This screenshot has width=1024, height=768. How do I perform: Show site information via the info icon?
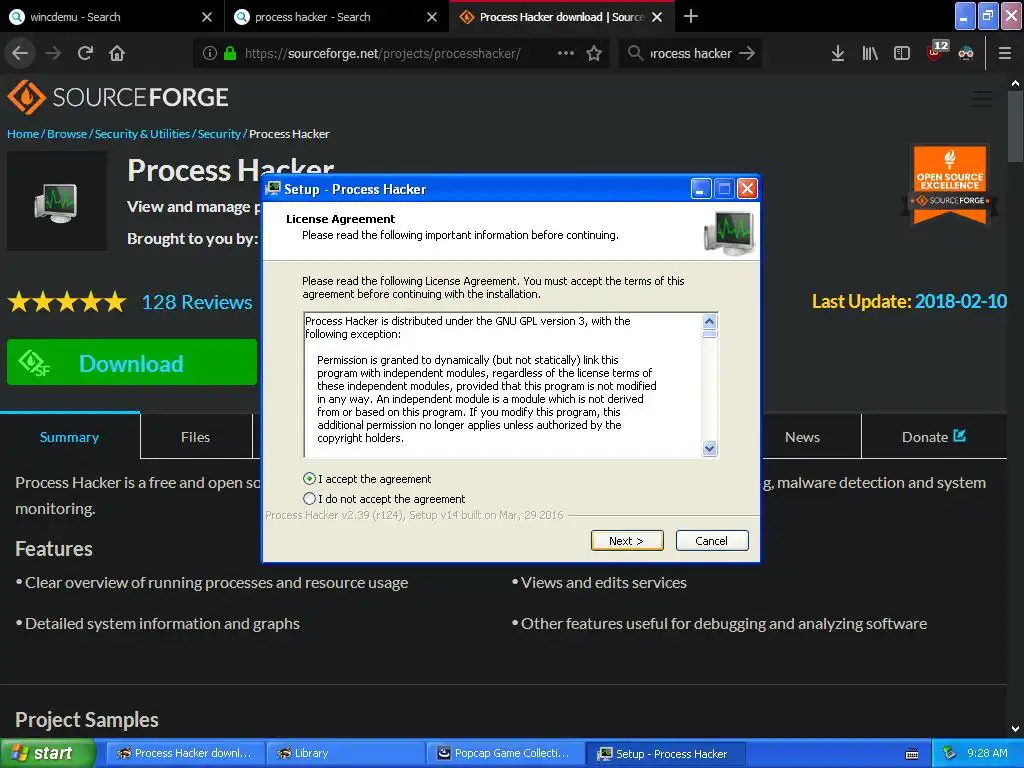pyautogui.click(x=210, y=53)
